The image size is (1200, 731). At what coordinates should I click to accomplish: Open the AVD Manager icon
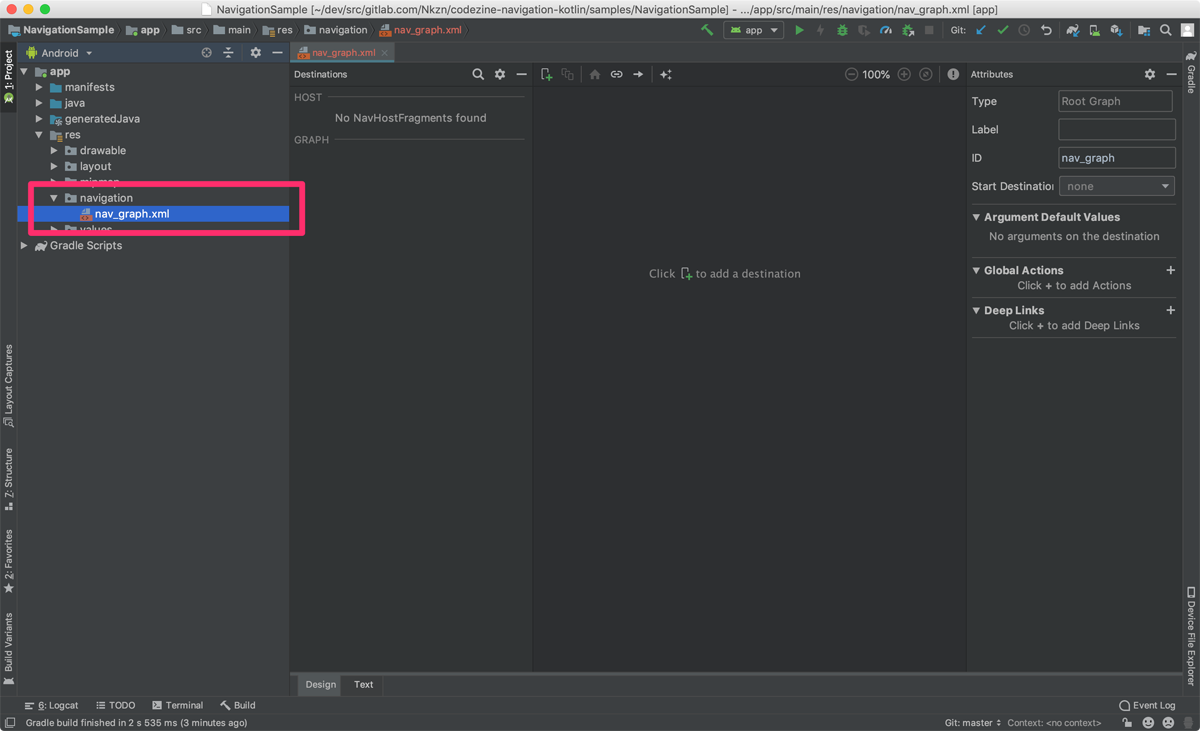click(1095, 30)
